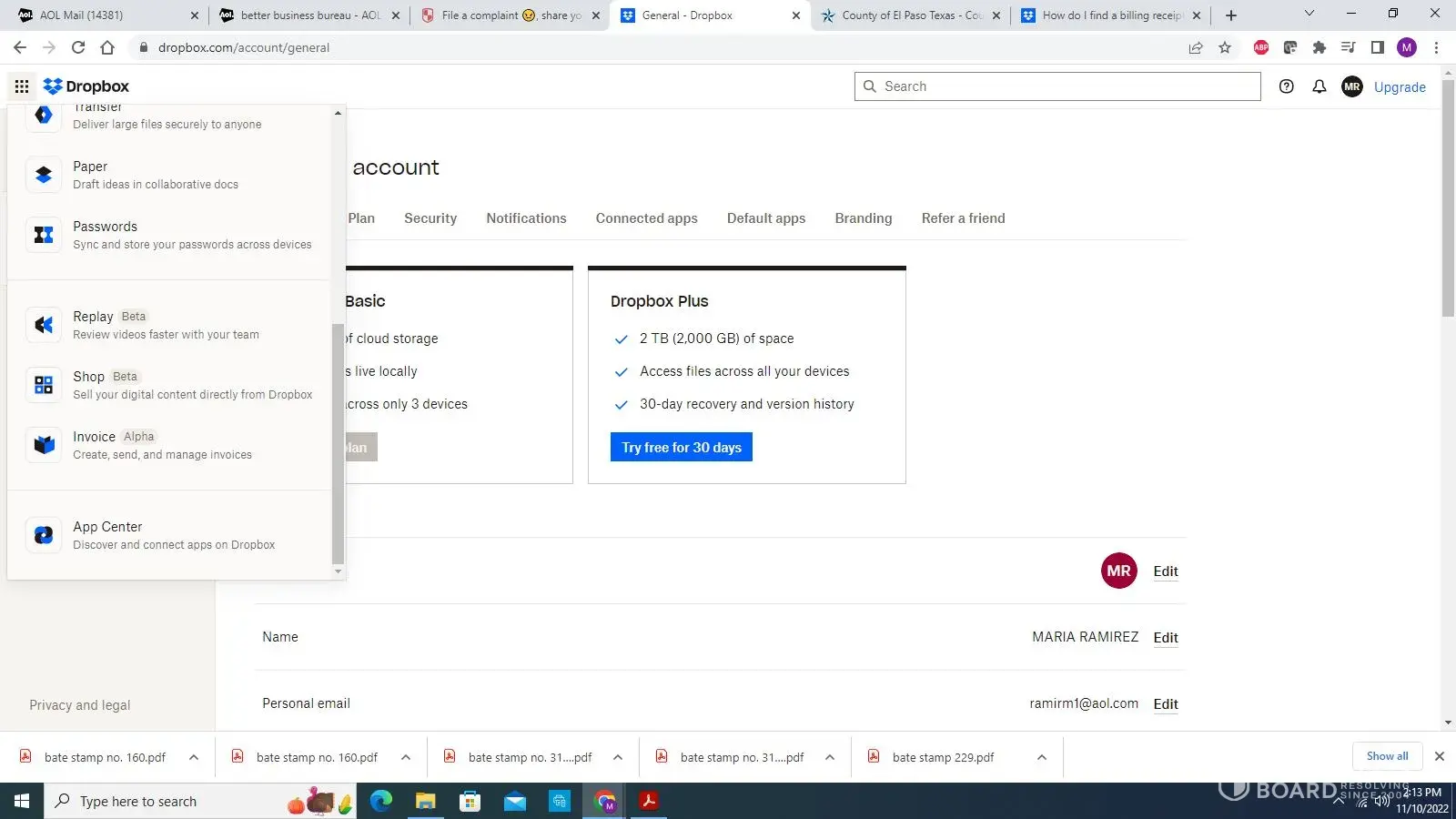Switch to the Security tab
This screenshot has width=1456, height=819.
(x=430, y=218)
